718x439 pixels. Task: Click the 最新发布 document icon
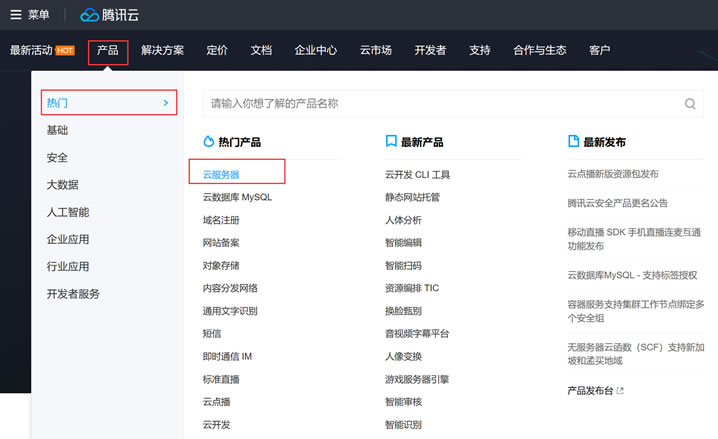(573, 141)
